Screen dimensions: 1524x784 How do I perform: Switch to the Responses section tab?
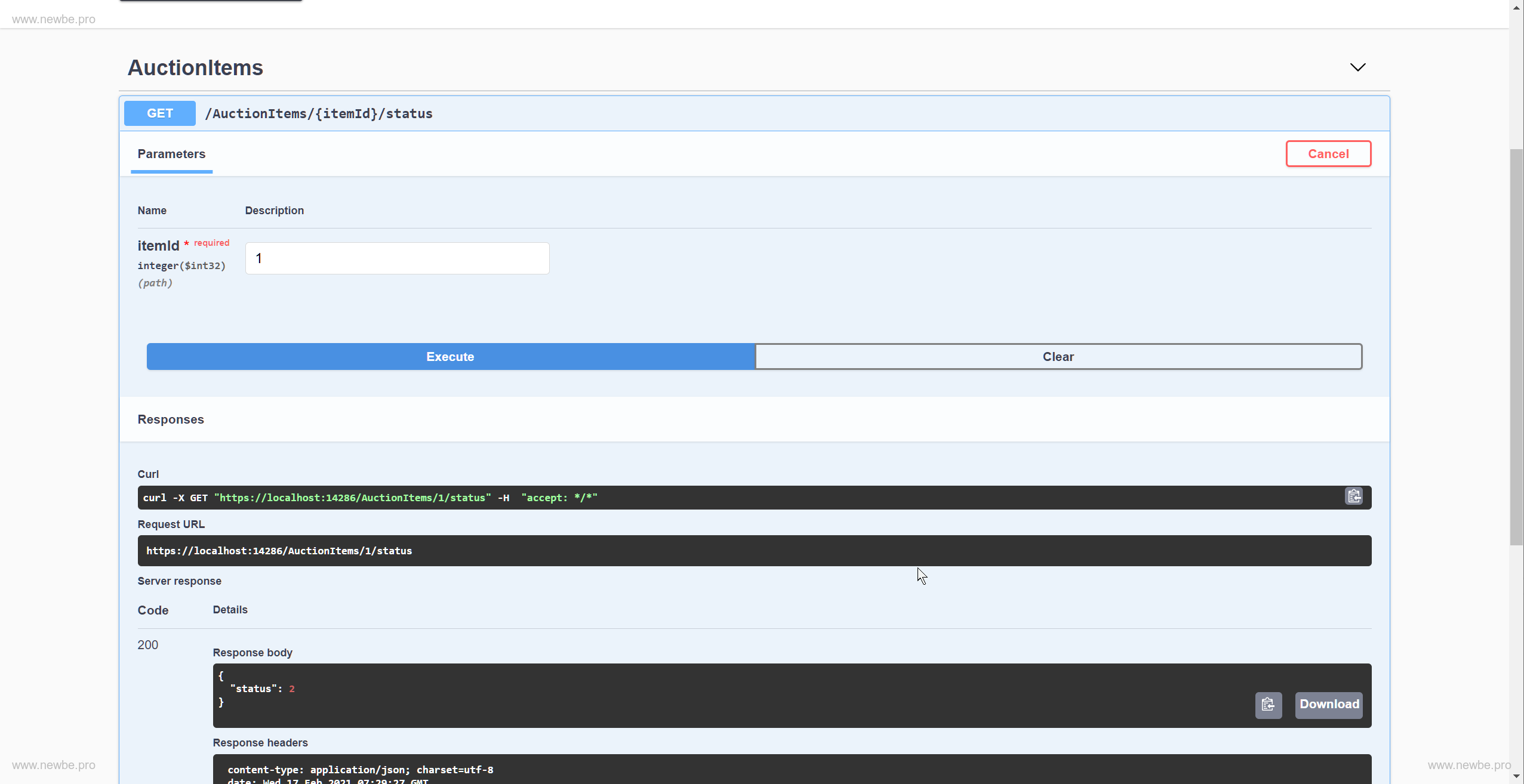click(171, 418)
